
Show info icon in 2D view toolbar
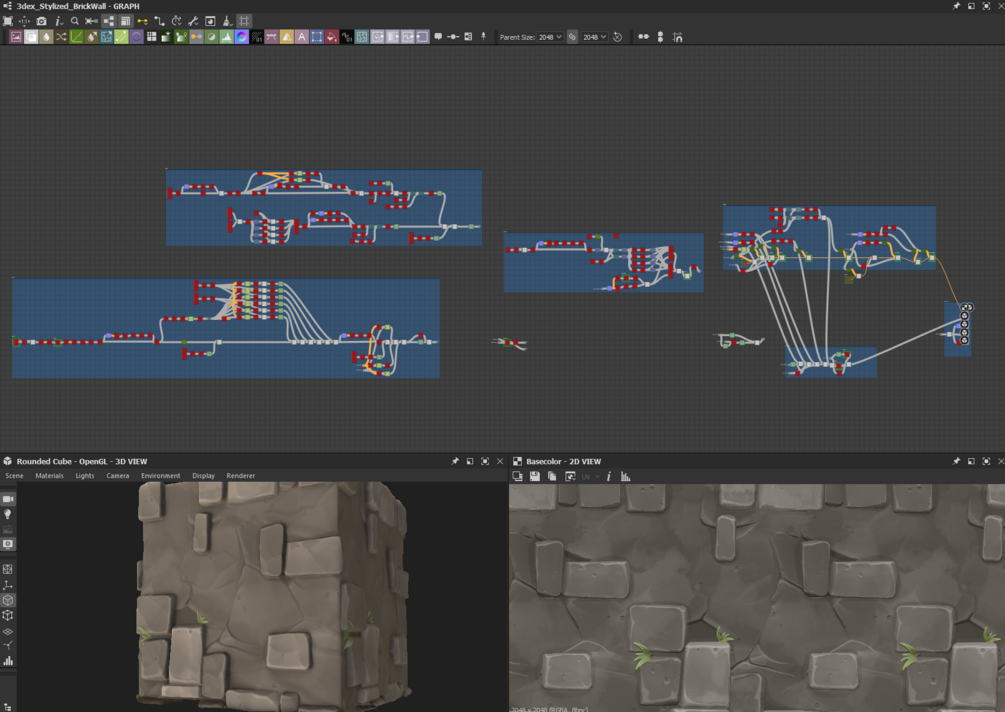coord(608,476)
